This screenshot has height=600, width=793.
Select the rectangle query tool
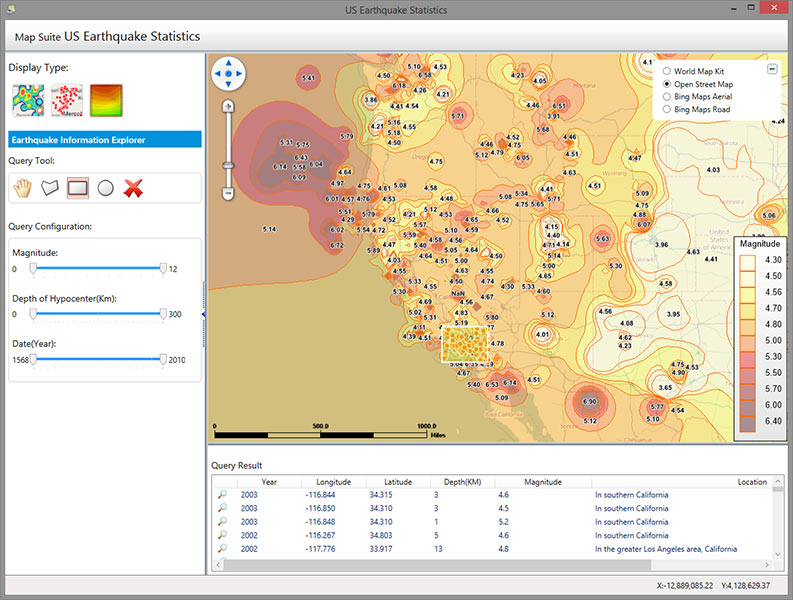pos(78,188)
